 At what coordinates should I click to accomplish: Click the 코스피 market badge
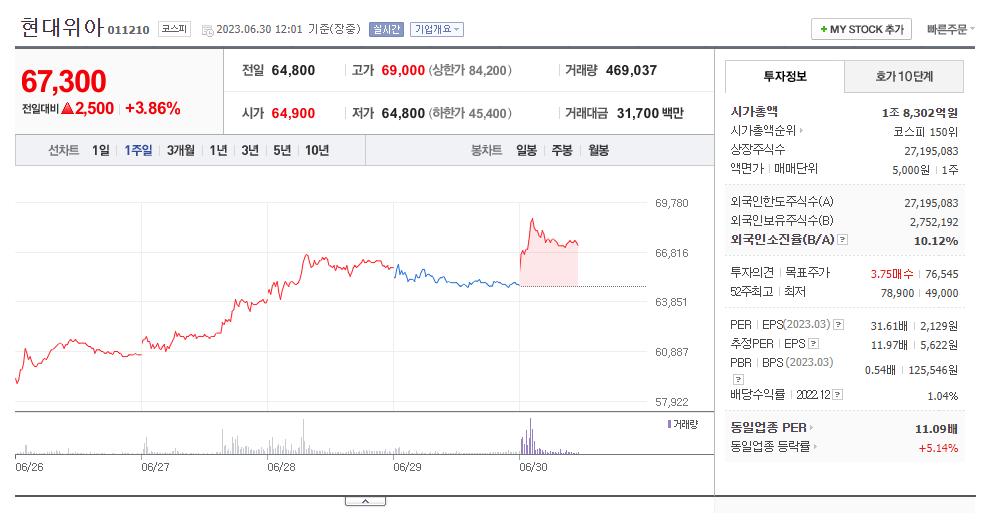click(174, 28)
